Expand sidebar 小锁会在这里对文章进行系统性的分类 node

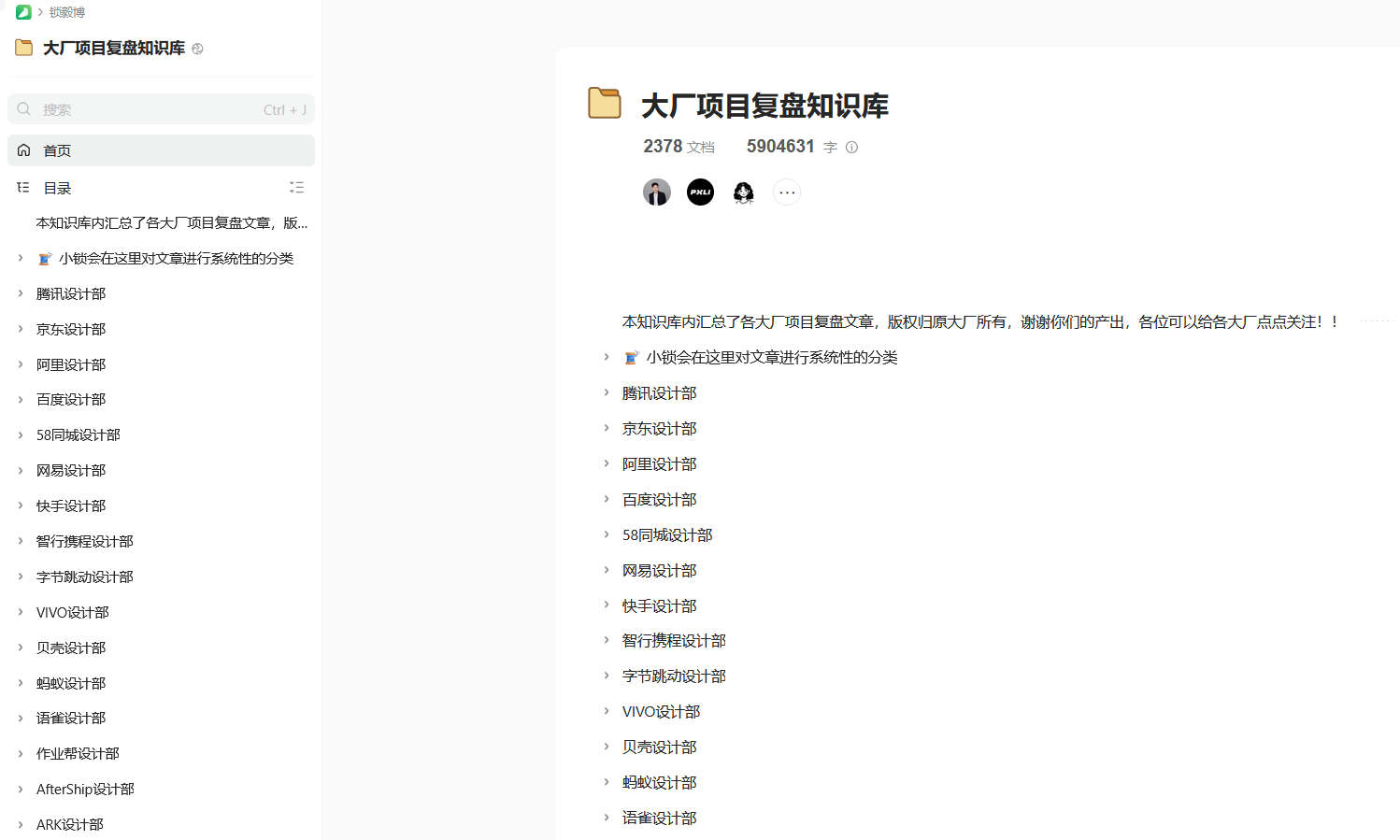coord(21,258)
